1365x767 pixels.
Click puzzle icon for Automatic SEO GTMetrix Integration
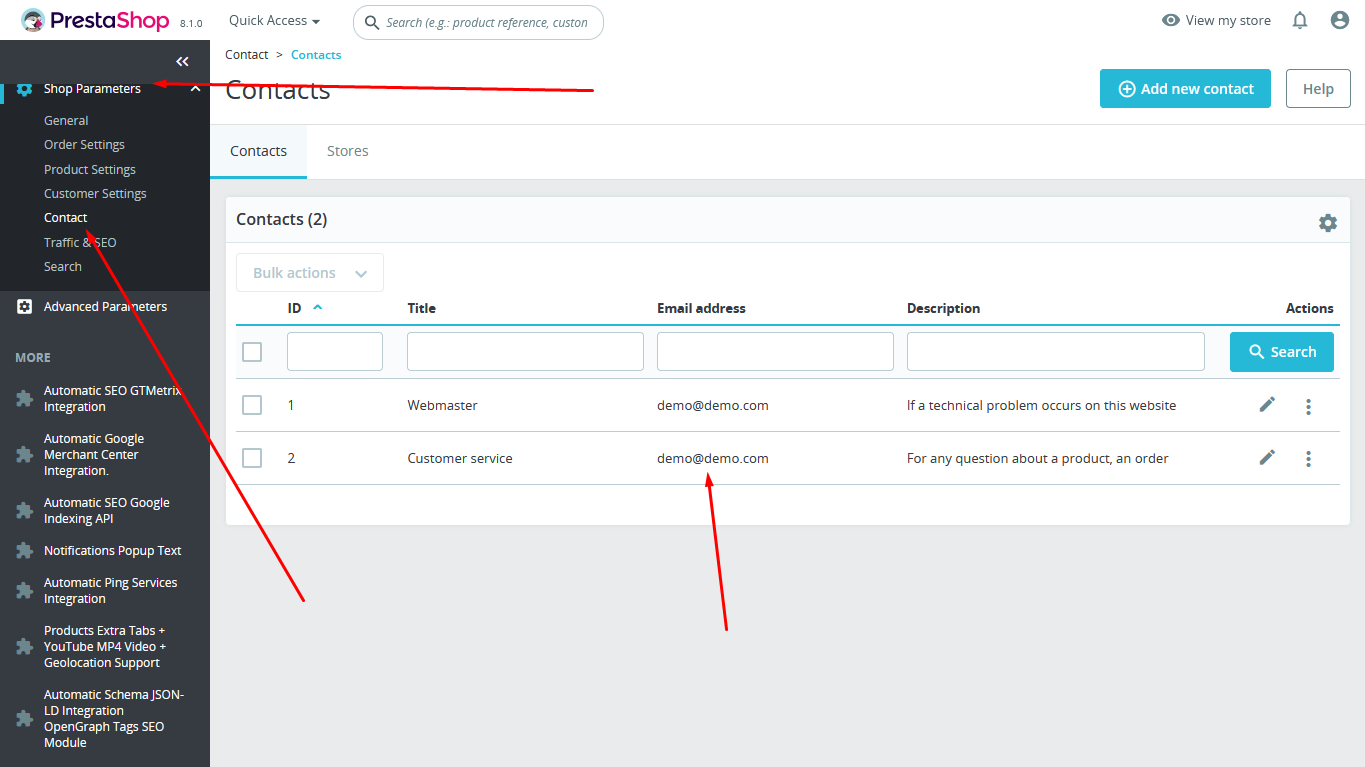click(x=24, y=399)
